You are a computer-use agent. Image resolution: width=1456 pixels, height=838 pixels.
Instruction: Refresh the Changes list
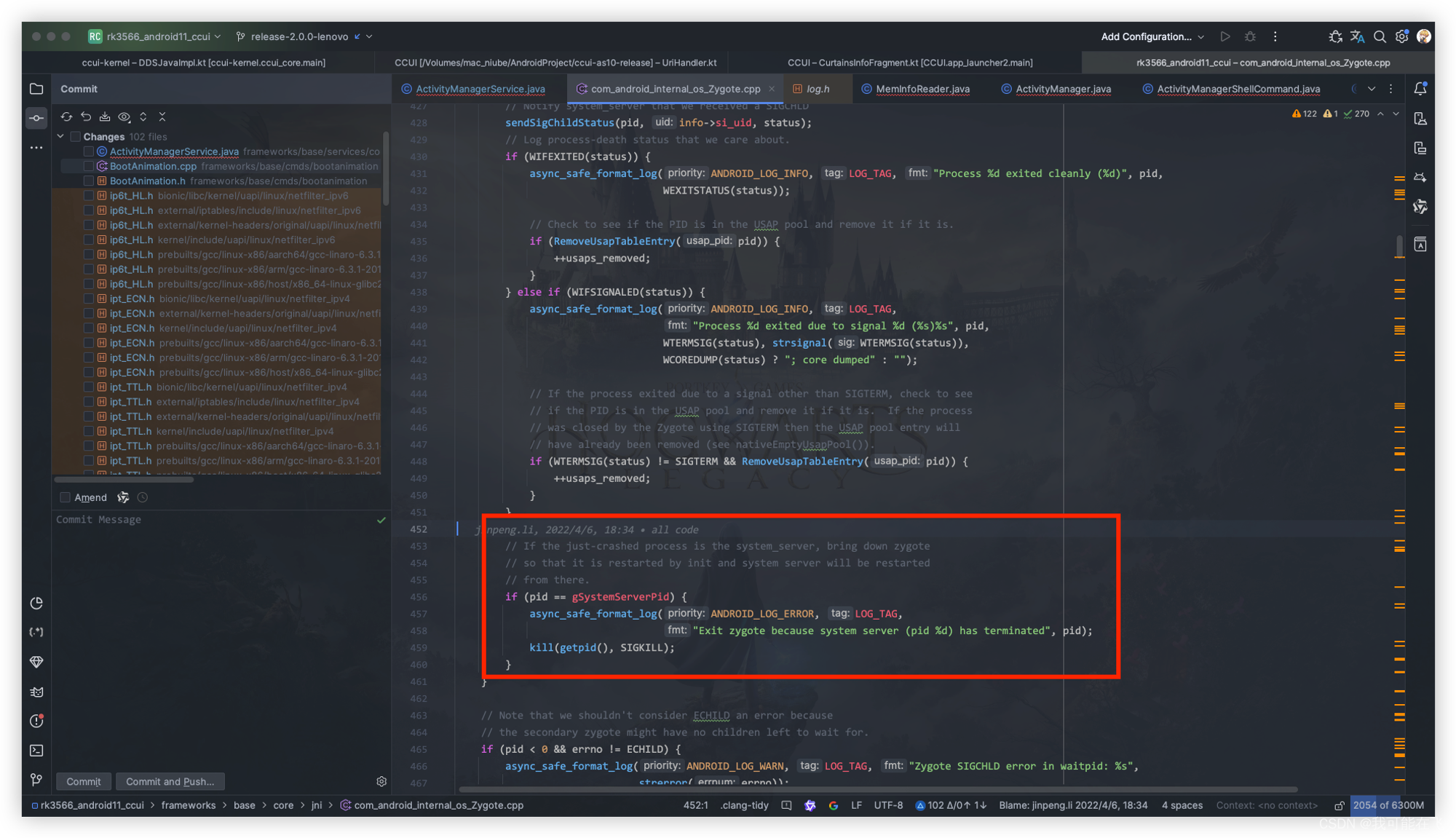point(66,116)
